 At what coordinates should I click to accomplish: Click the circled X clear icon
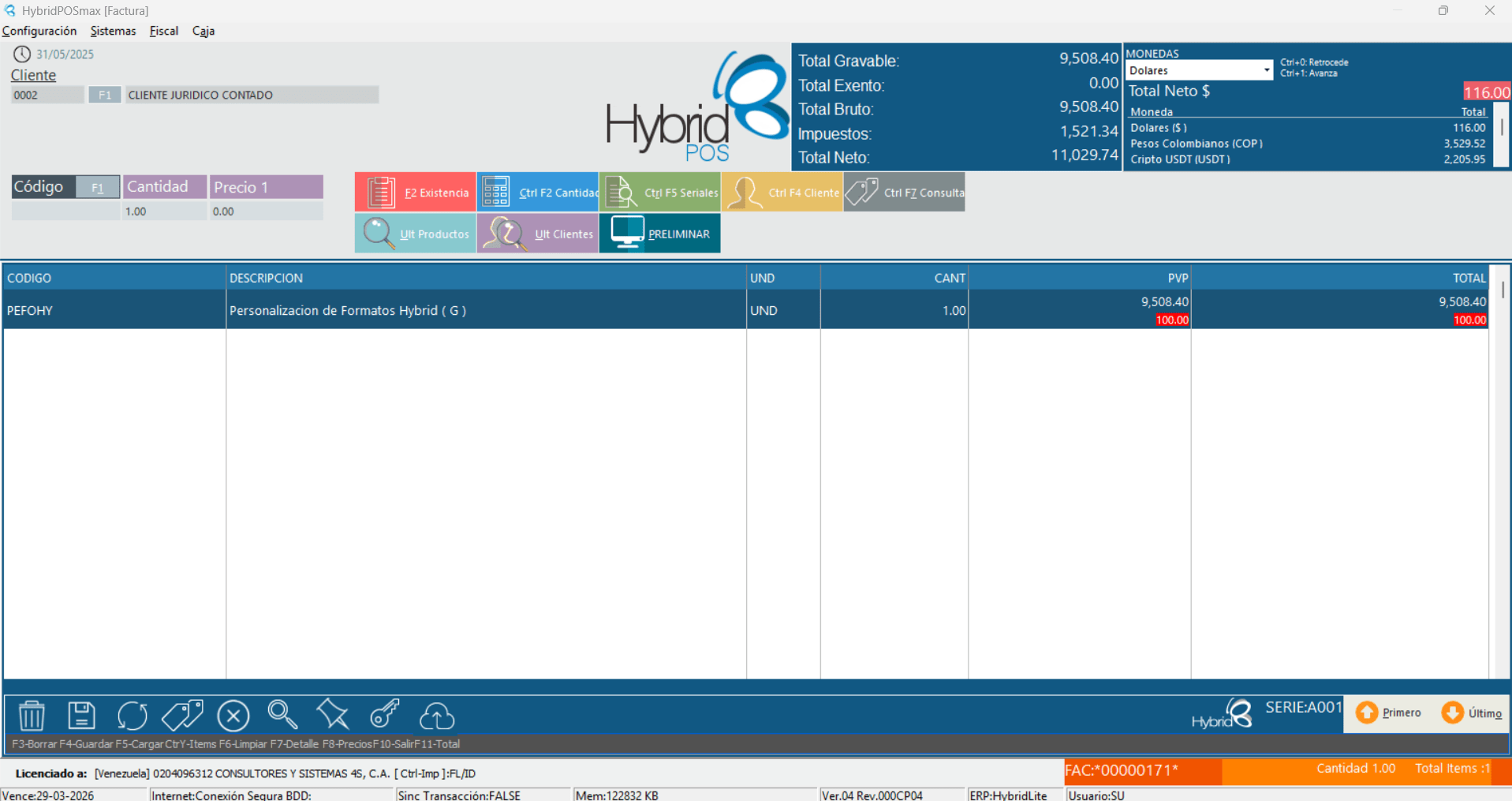point(233,716)
